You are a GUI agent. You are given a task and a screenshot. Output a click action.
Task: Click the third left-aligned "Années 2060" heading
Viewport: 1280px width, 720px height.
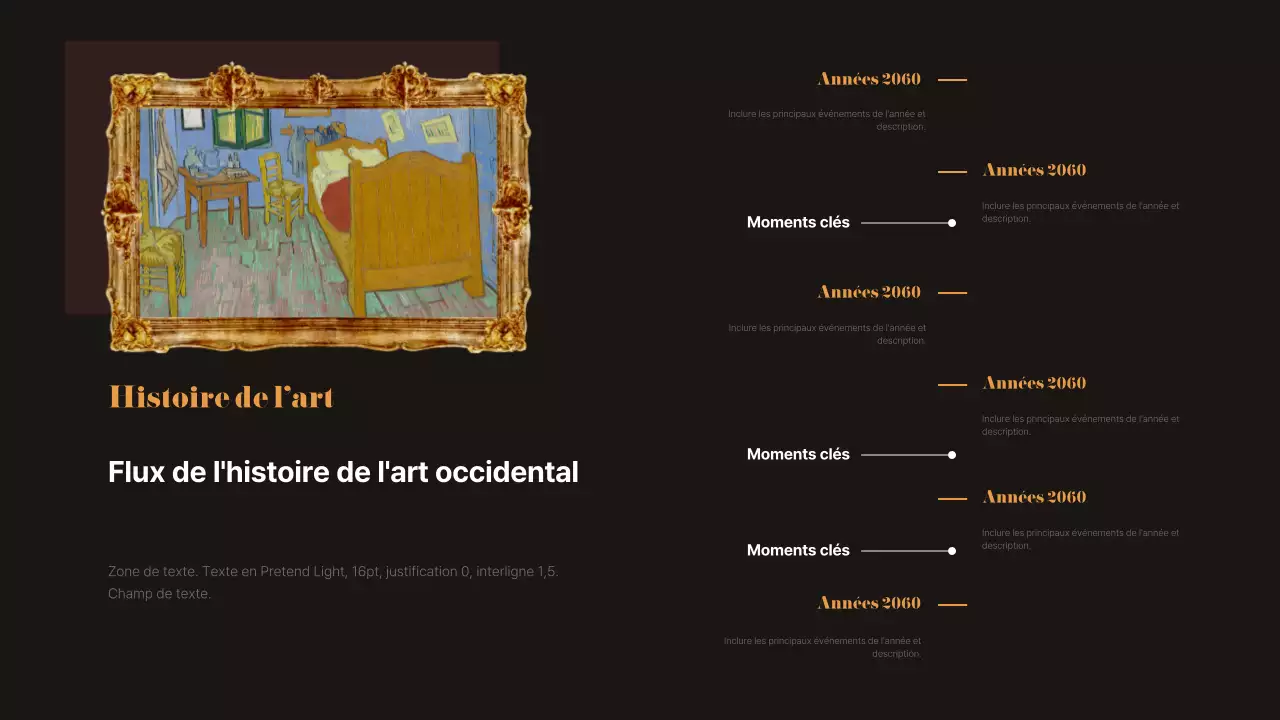click(x=868, y=291)
